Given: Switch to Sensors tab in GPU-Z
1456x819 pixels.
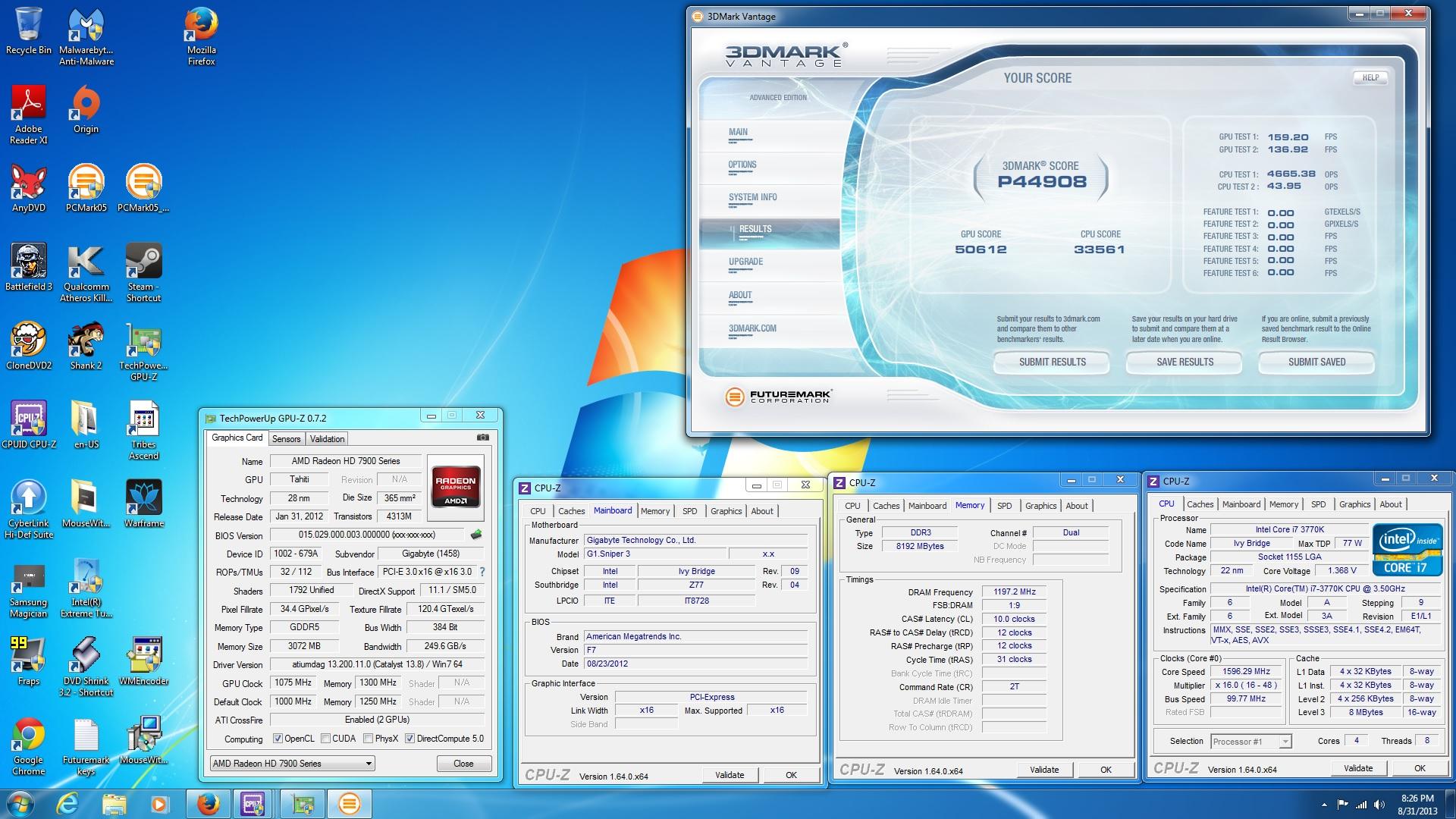Looking at the screenshot, I should (x=286, y=439).
